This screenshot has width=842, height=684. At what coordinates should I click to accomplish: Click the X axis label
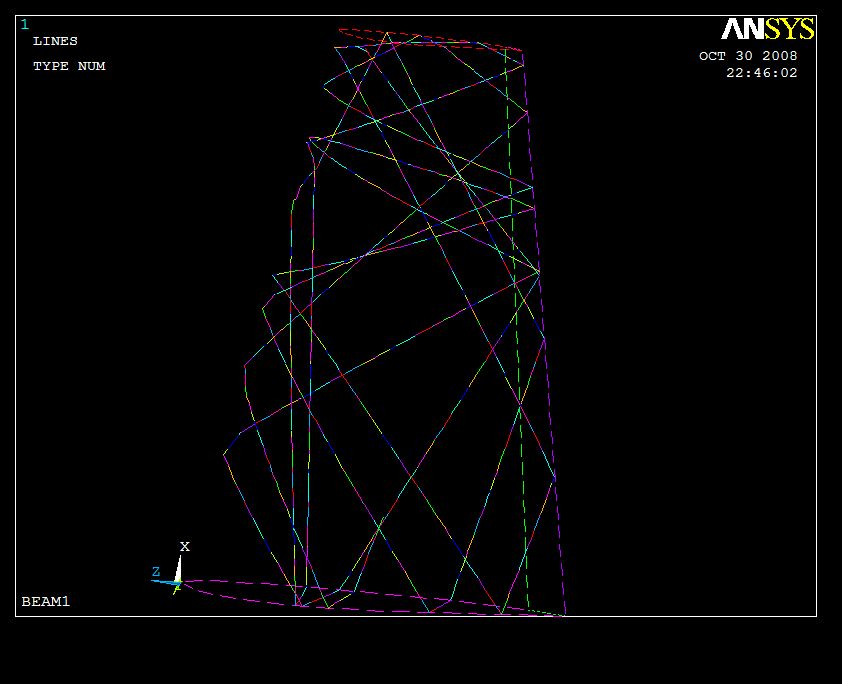185,547
